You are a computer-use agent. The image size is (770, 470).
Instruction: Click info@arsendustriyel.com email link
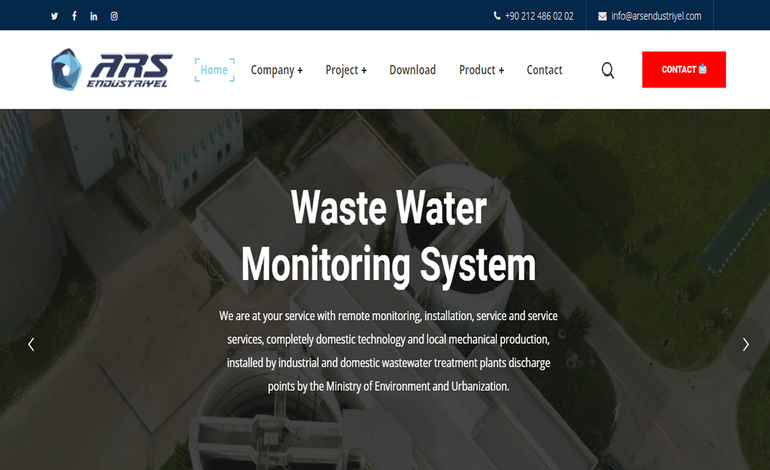(656, 16)
